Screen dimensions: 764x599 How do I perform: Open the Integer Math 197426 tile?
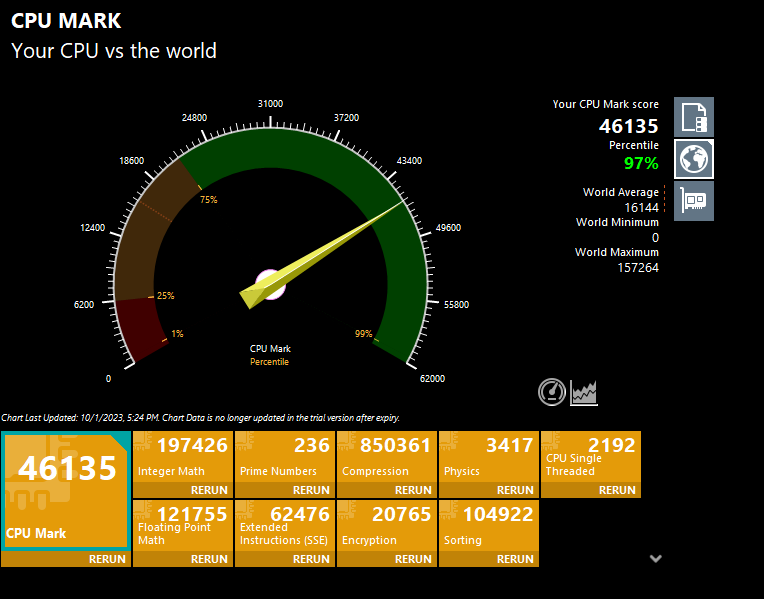tap(183, 457)
